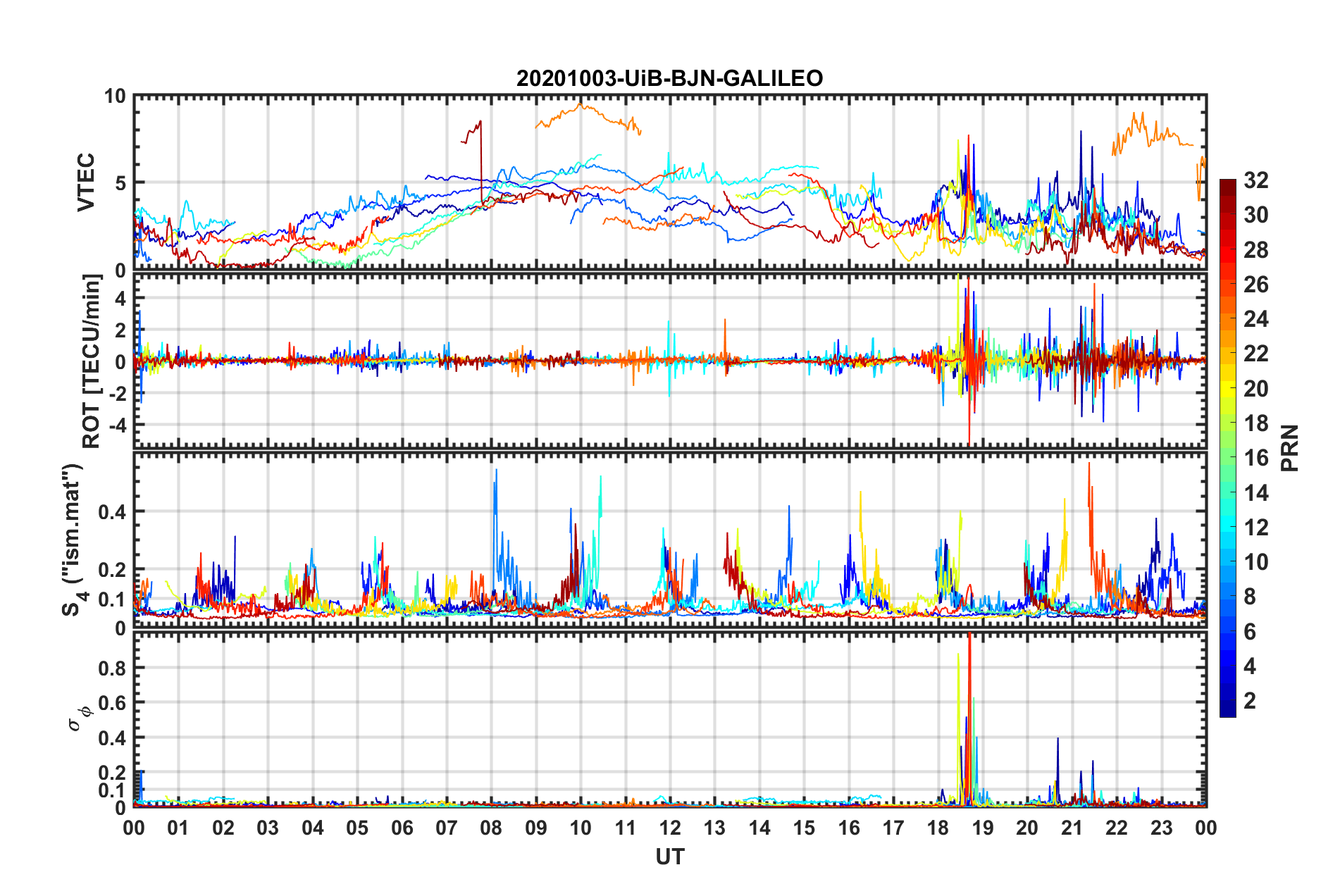Click ROT axis tick label -2
Screen dimensions: 1340x896
click(116, 394)
